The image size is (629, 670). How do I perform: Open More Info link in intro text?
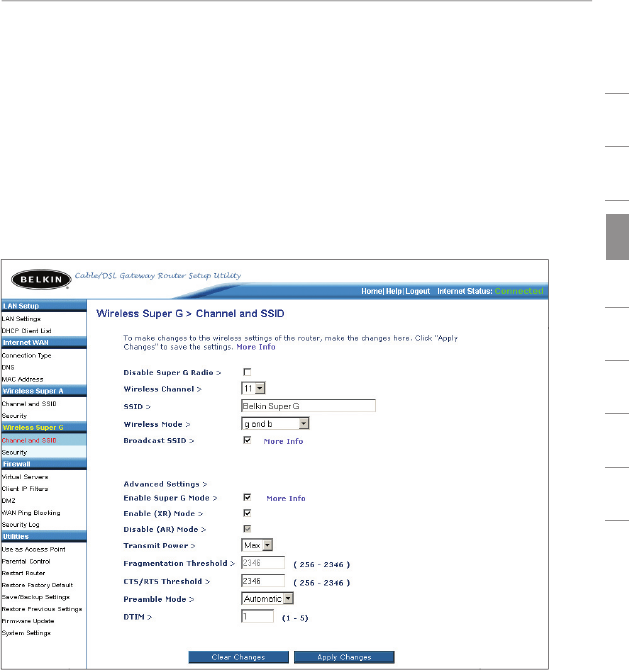pos(256,347)
